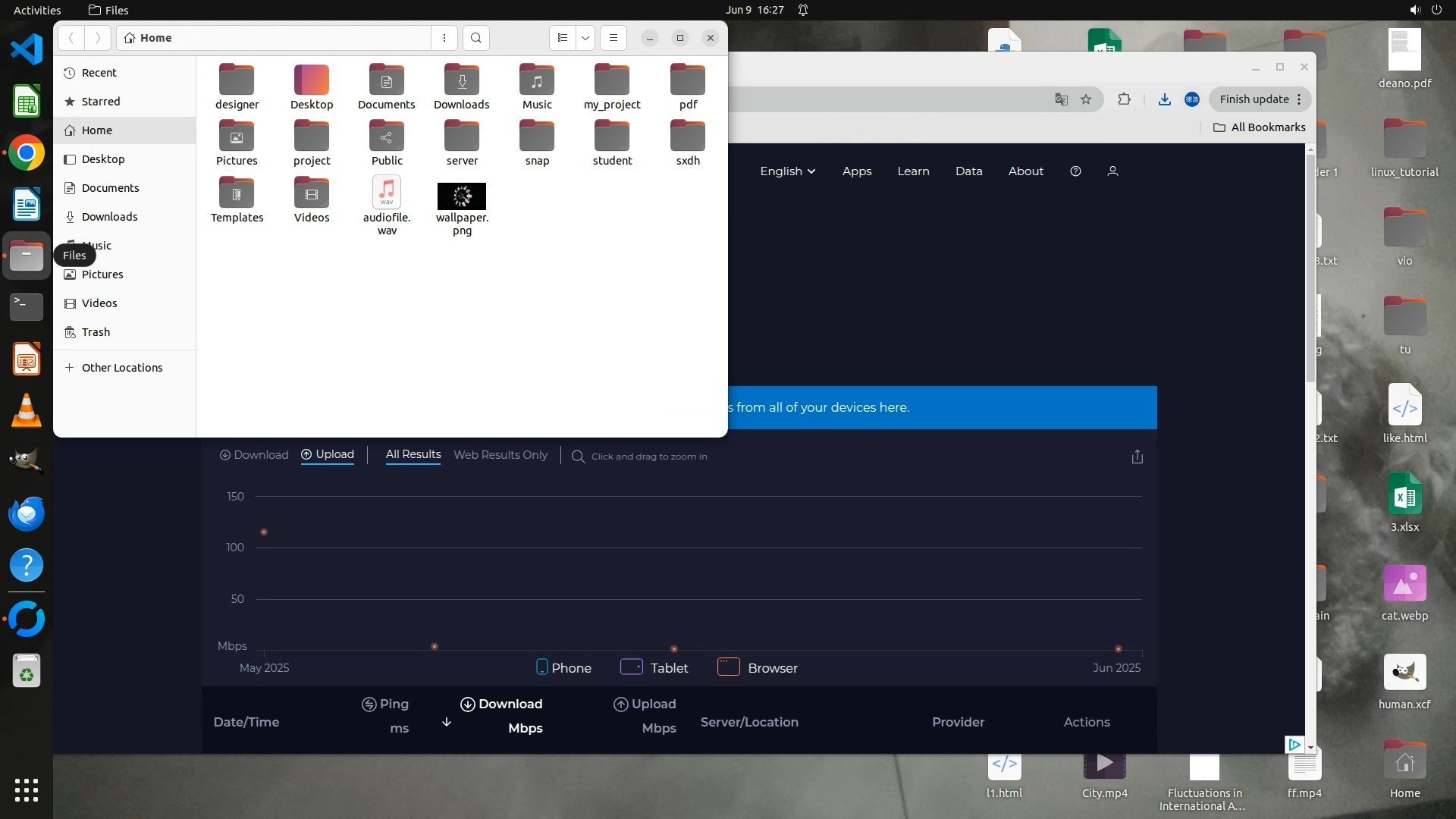Image resolution: width=1456 pixels, height=819 pixels.
Task: Open view options dropdown arrow in Files
Action: [x=585, y=38]
